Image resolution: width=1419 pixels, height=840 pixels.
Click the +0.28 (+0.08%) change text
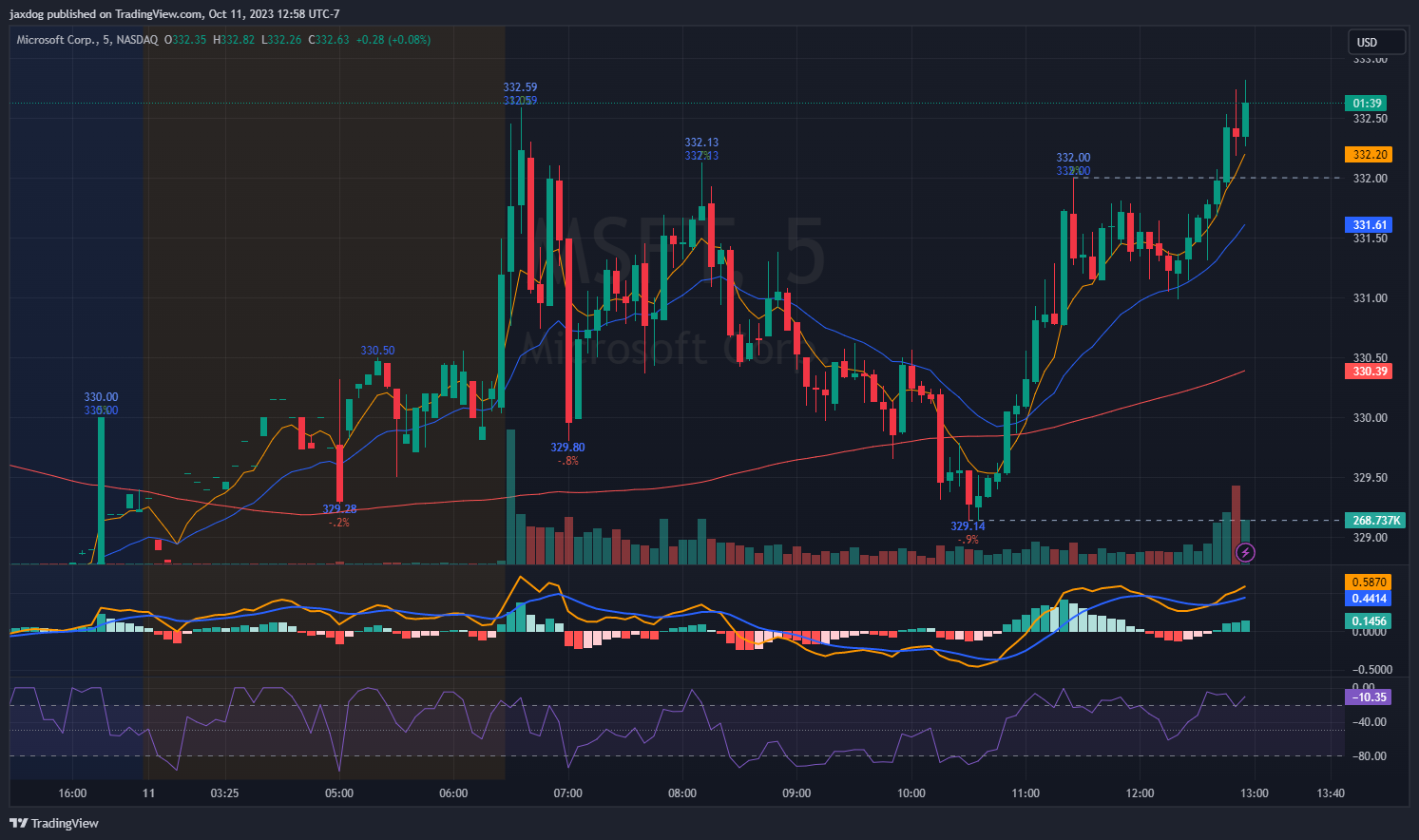pos(393,40)
